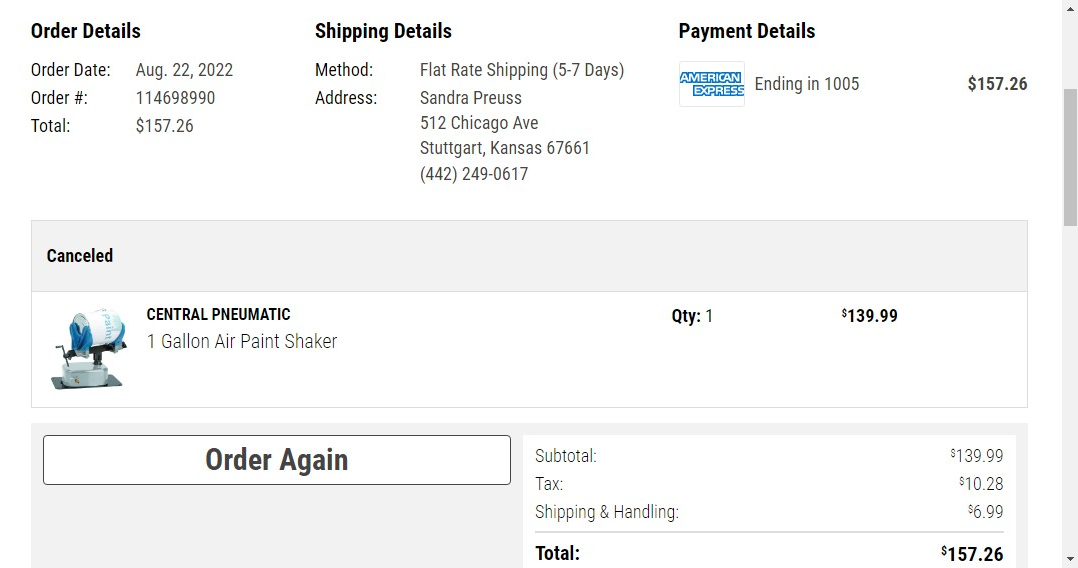The height and width of the screenshot is (568, 1078).
Task: Click the CENTRAL PNEUMATIC brand name
Action: pyautogui.click(x=219, y=314)
